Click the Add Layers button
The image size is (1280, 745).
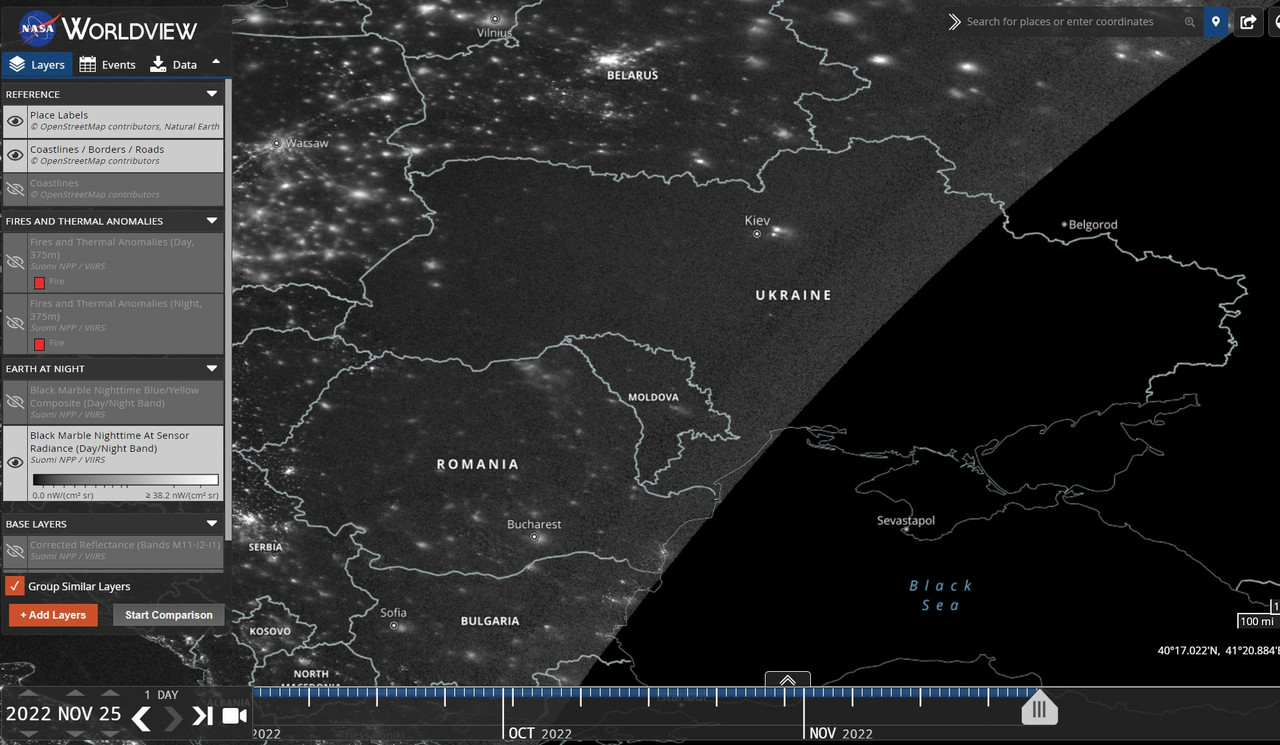pyautogui.click(x=54, y=615)
